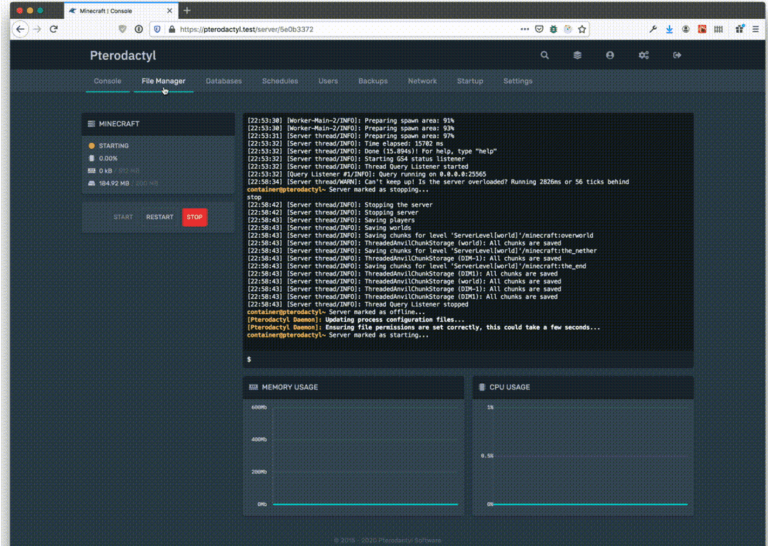Click the STARTING status text

[x=114, y=146]
